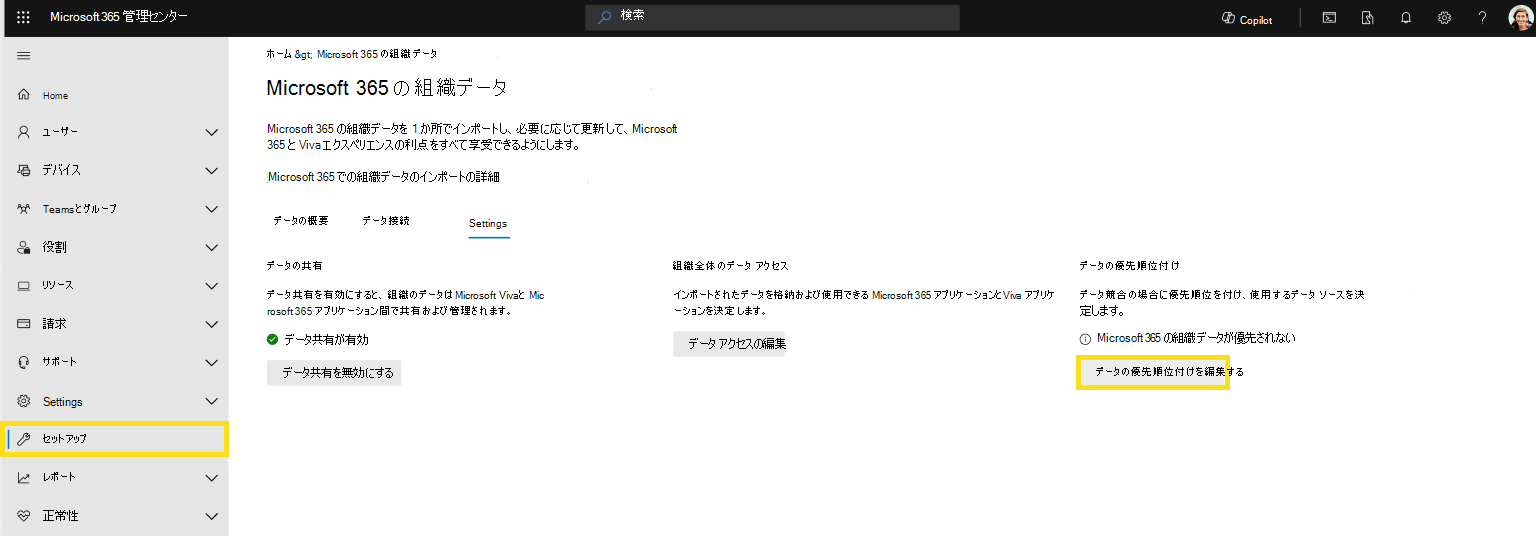Expand the sidebar Settings chevron

tap(211, 401)
